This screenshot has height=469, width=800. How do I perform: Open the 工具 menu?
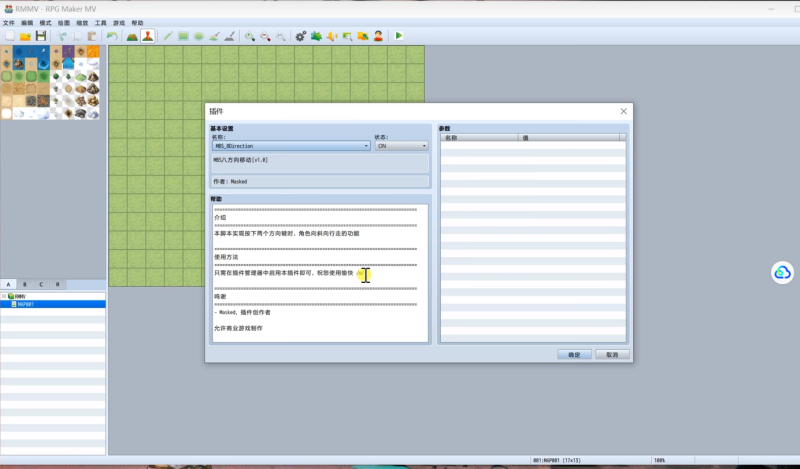click(101, 23)
